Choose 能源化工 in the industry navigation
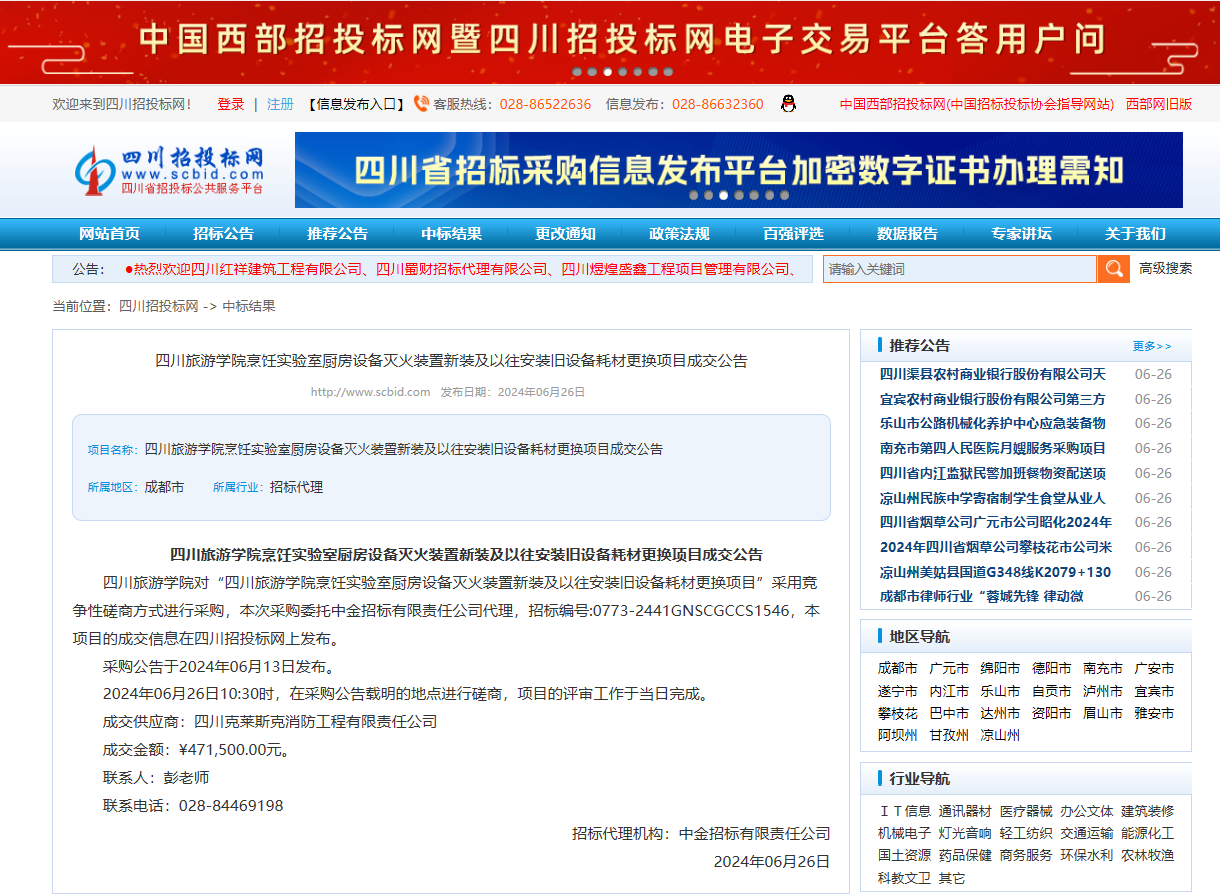The height and width of the screenshot is (894, 1220). (1148, 833)
